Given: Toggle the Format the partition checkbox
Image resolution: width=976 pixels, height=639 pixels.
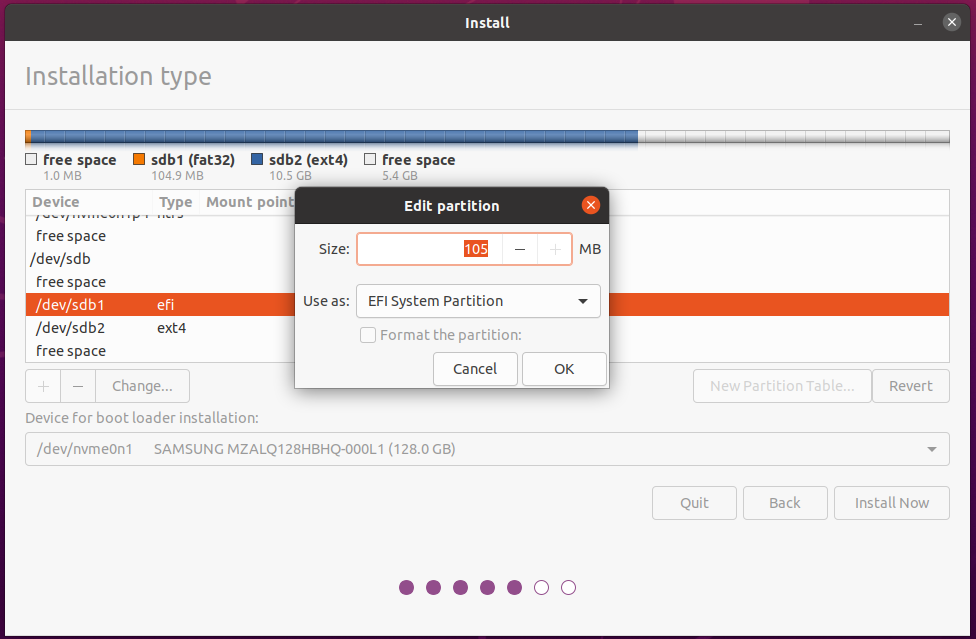Looking at the screenshot, I should [368, 335].
